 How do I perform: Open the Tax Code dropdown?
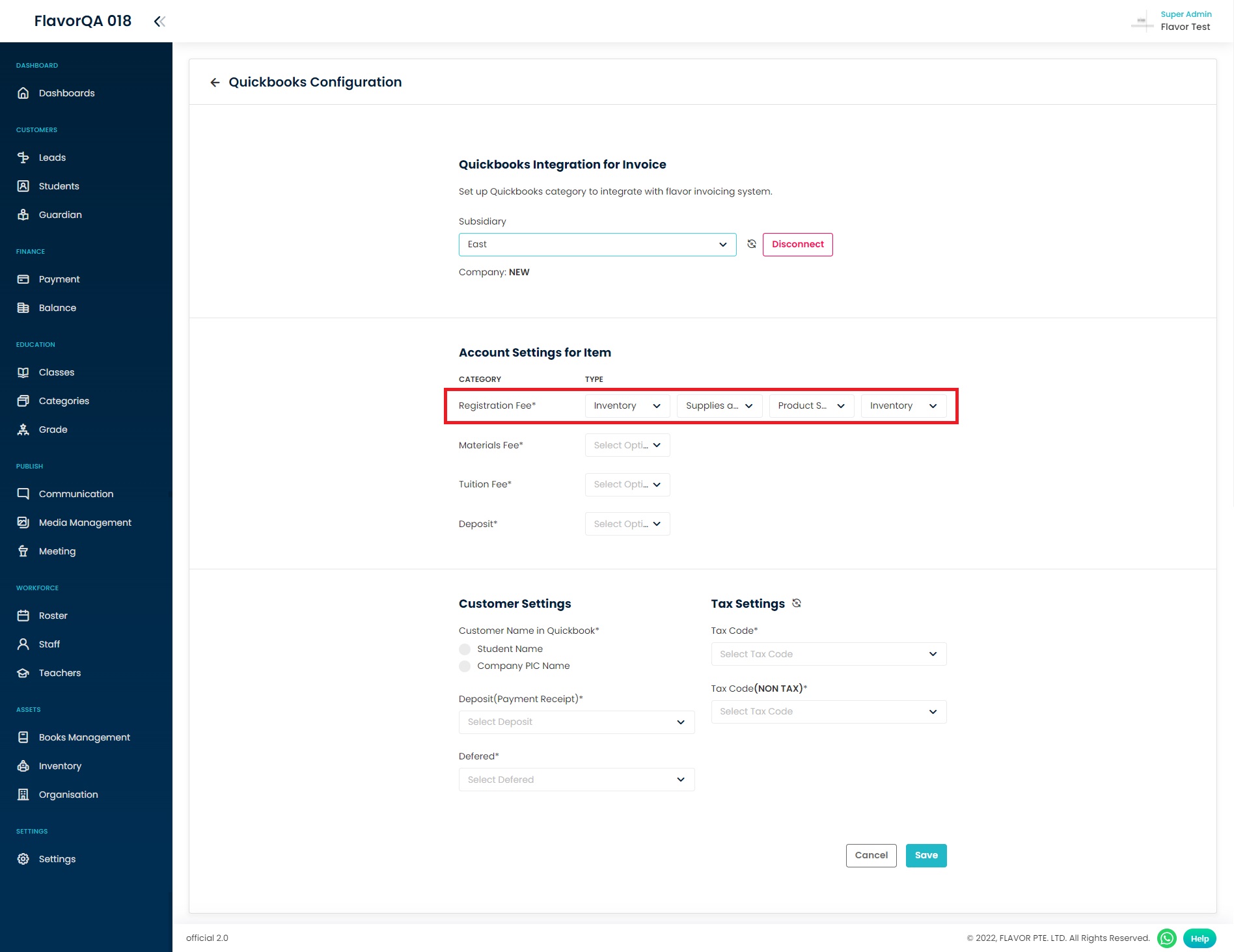pos(829,654)
